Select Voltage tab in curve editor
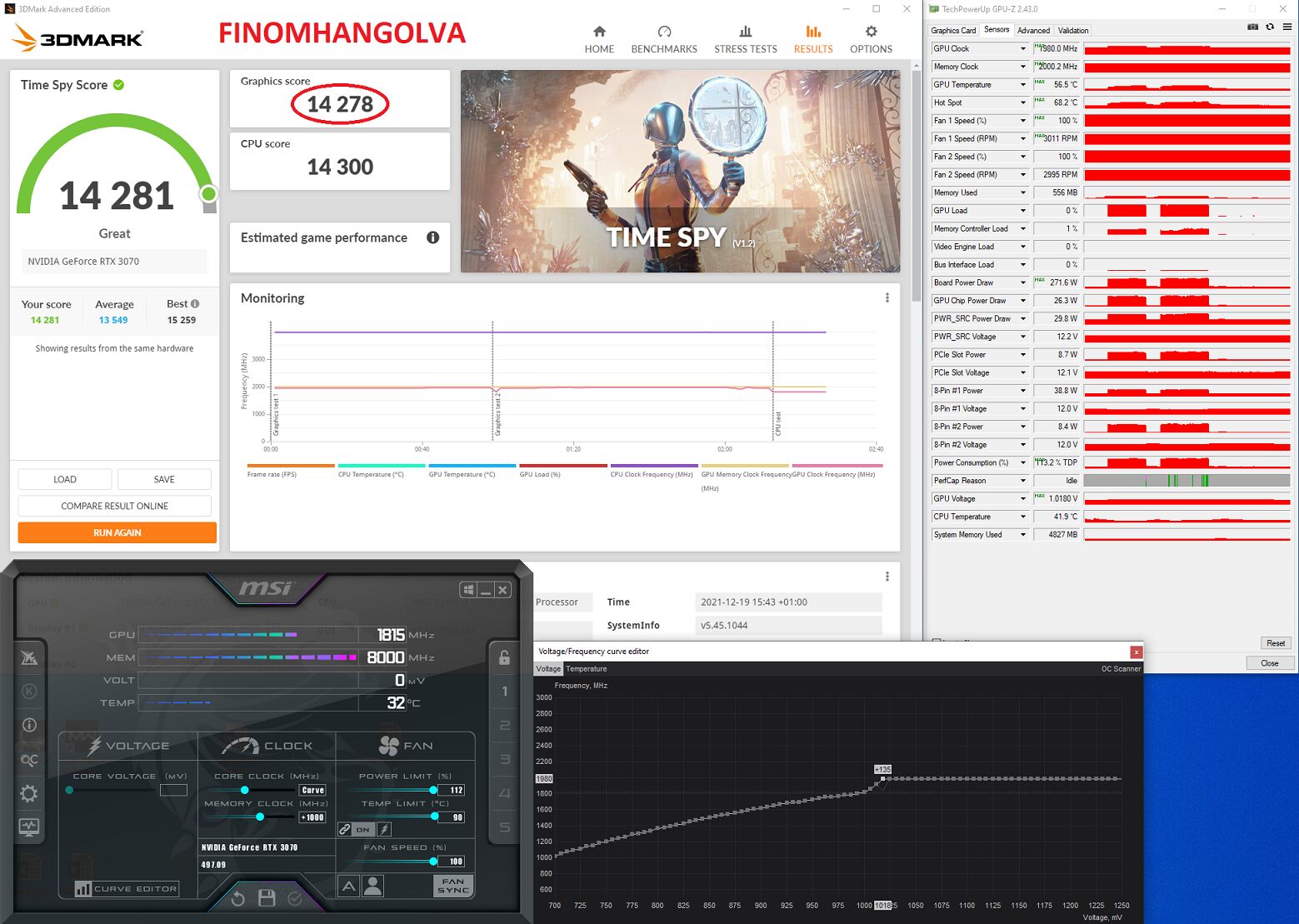Image resolution: width=1299 pixels, height=924 pixels. coord(548,669)
